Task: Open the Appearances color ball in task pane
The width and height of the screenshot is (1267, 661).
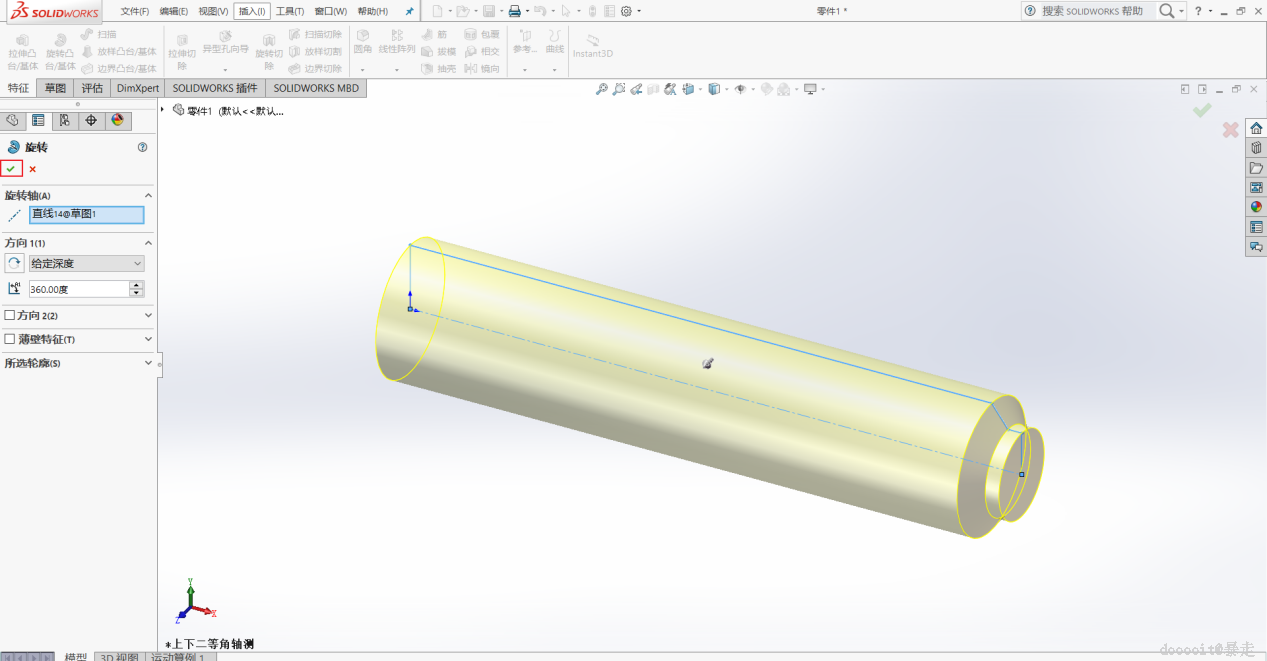Action: tap(1256, 207)
